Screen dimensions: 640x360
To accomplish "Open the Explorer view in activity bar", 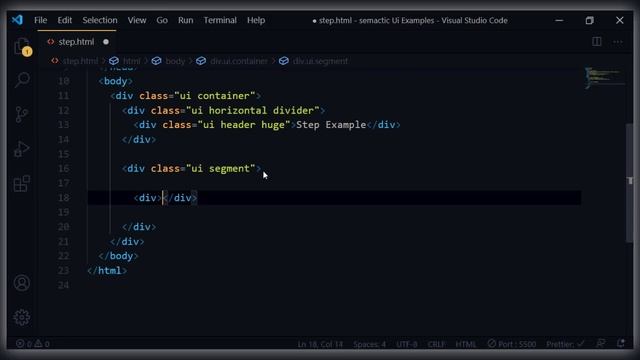I will click(x=22, y=47).
